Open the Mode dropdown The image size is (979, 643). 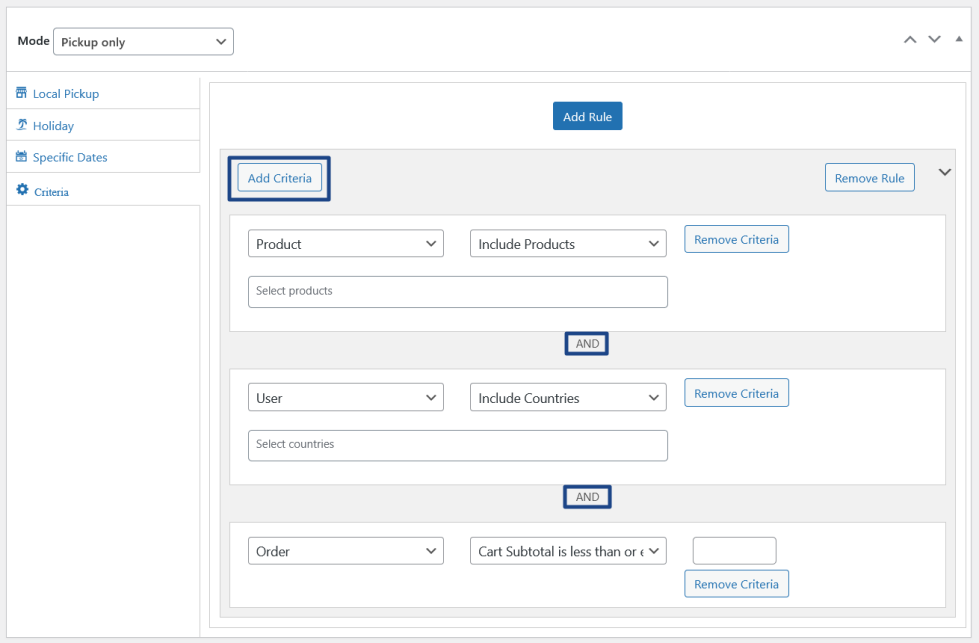click(x=143, y=42)
